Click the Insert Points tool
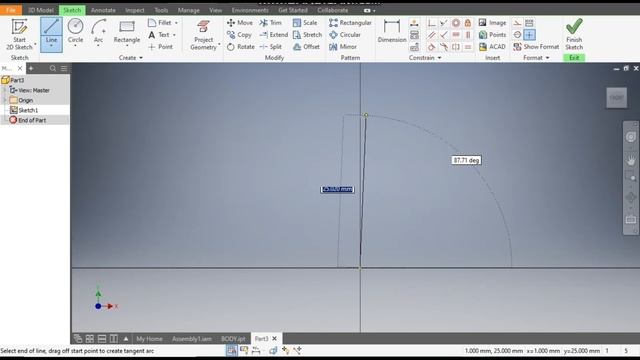Screen dimensions: 640x360 click(x=492, y=35)
